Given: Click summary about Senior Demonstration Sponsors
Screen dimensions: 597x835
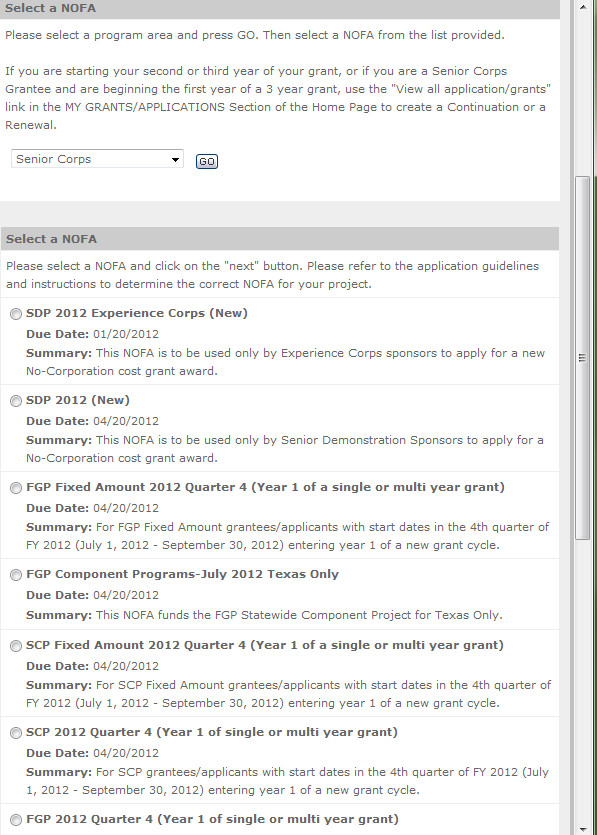Looking at the screenshot, I should [285, 449].
